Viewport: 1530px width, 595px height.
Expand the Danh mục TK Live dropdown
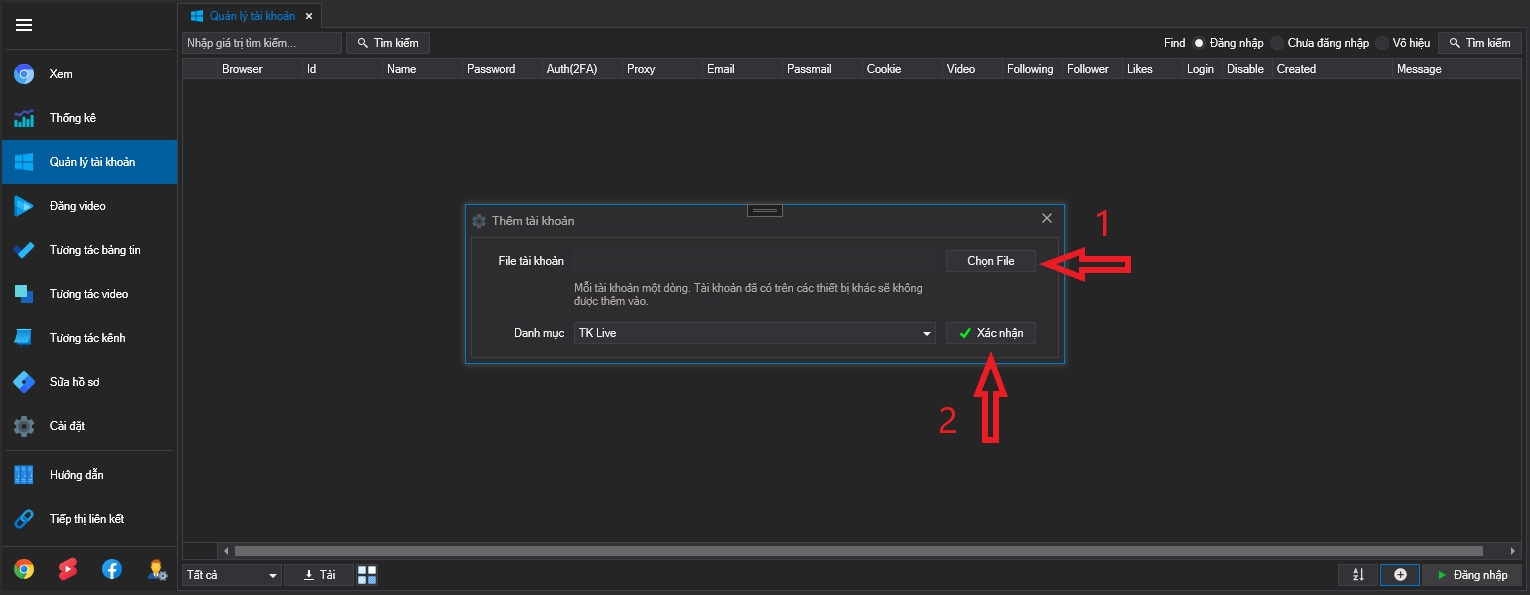[x=927, y=334]
